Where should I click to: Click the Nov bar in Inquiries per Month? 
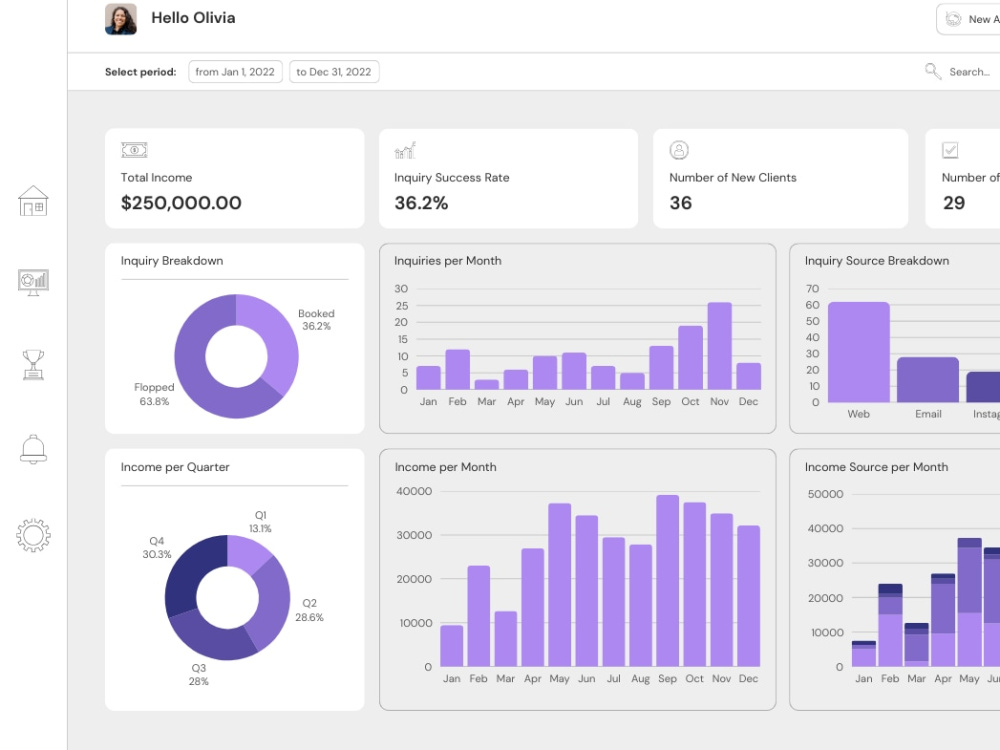click(719, 346)
